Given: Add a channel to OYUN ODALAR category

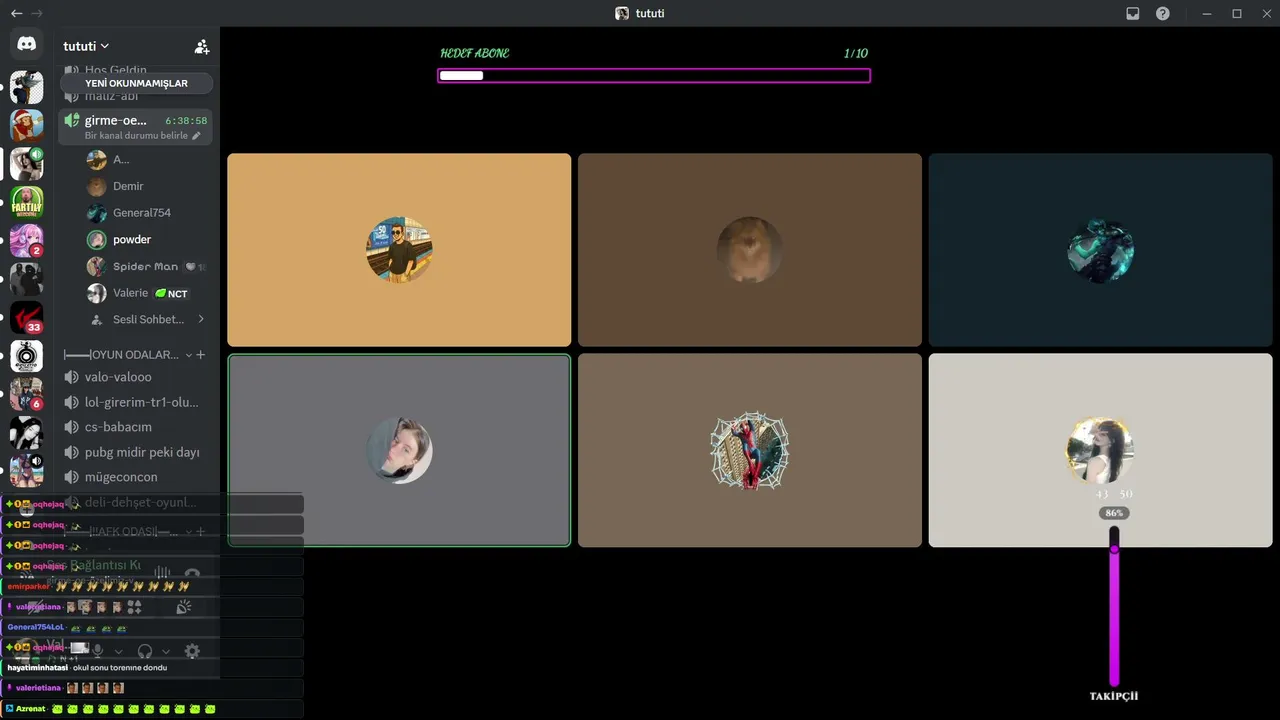Looking at the screenshot, I should point(200,355).
